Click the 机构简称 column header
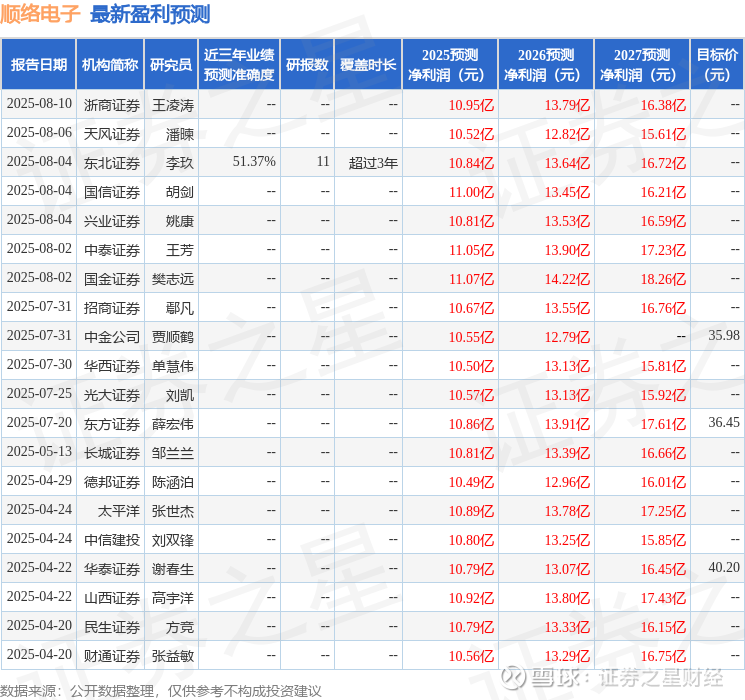 pyautogui.click(x=110, y=64)
